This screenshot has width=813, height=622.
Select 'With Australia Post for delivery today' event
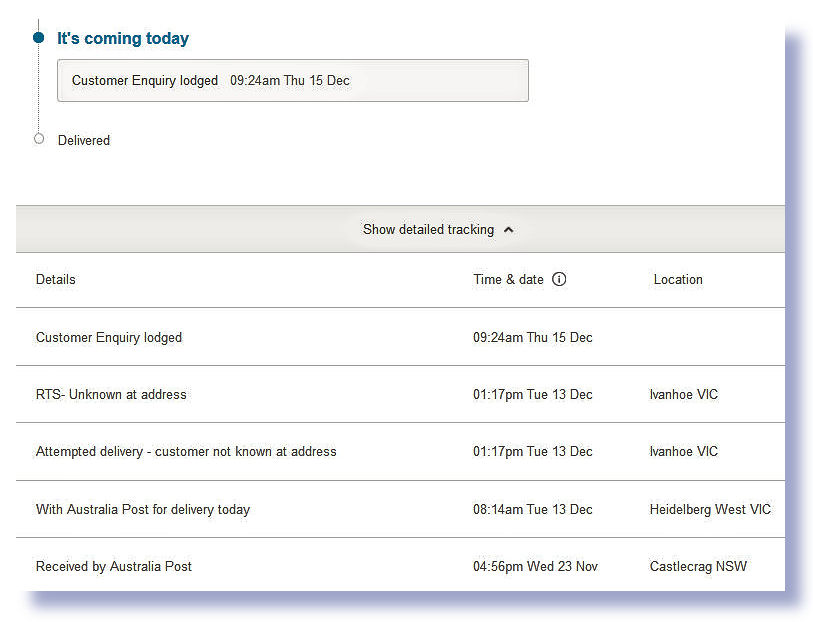coord(143,510)
